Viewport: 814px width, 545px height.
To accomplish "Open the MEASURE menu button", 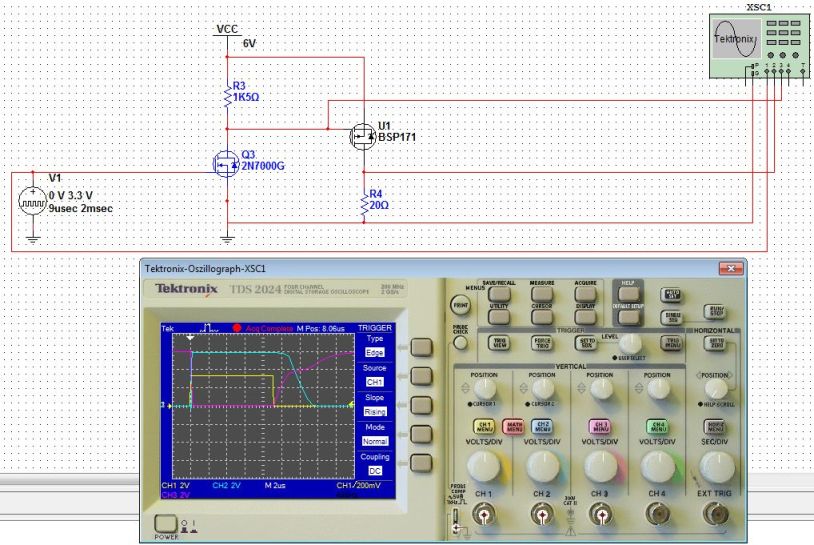I will pos(542,294).
